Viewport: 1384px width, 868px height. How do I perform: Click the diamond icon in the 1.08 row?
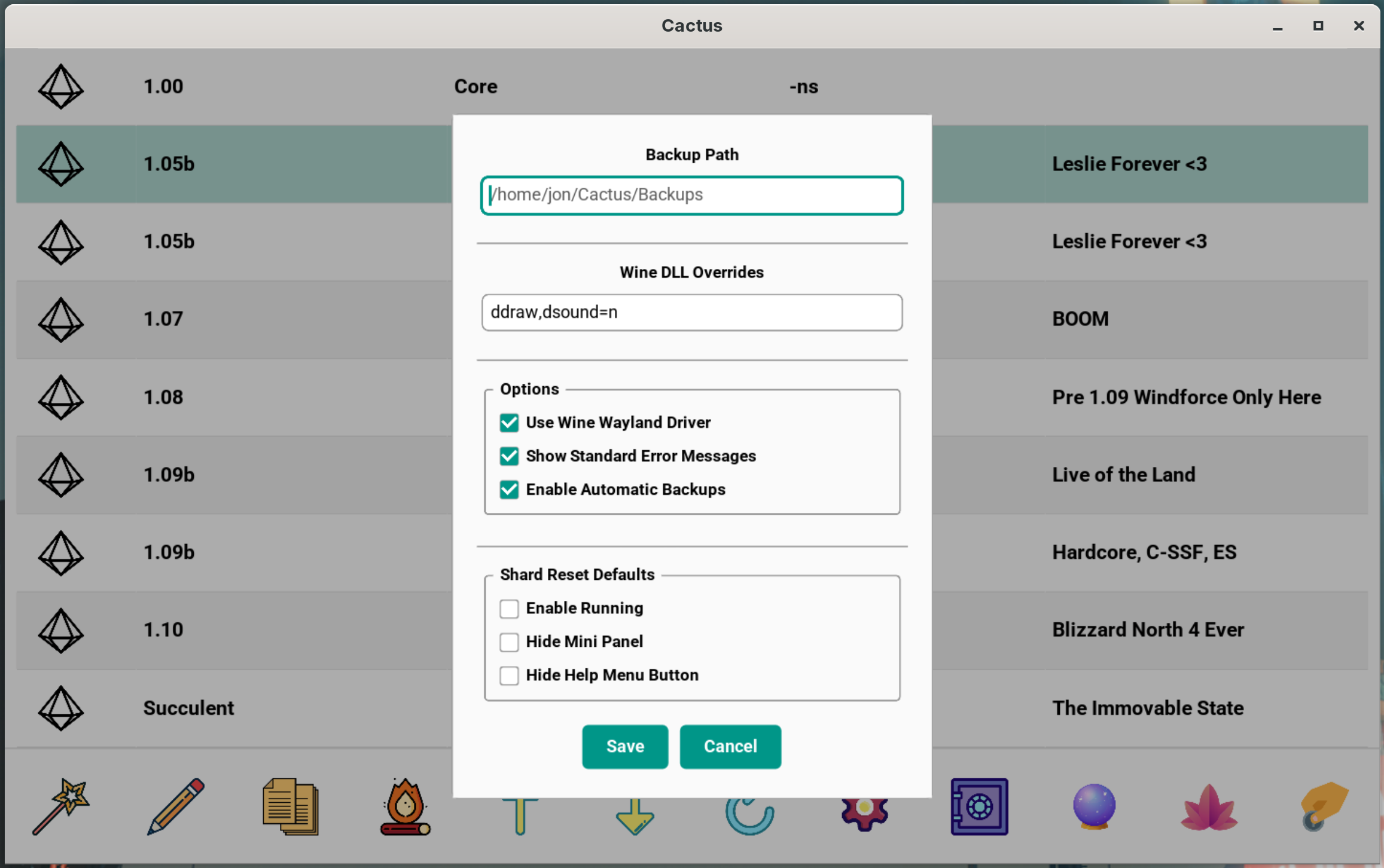coord(61,398)
